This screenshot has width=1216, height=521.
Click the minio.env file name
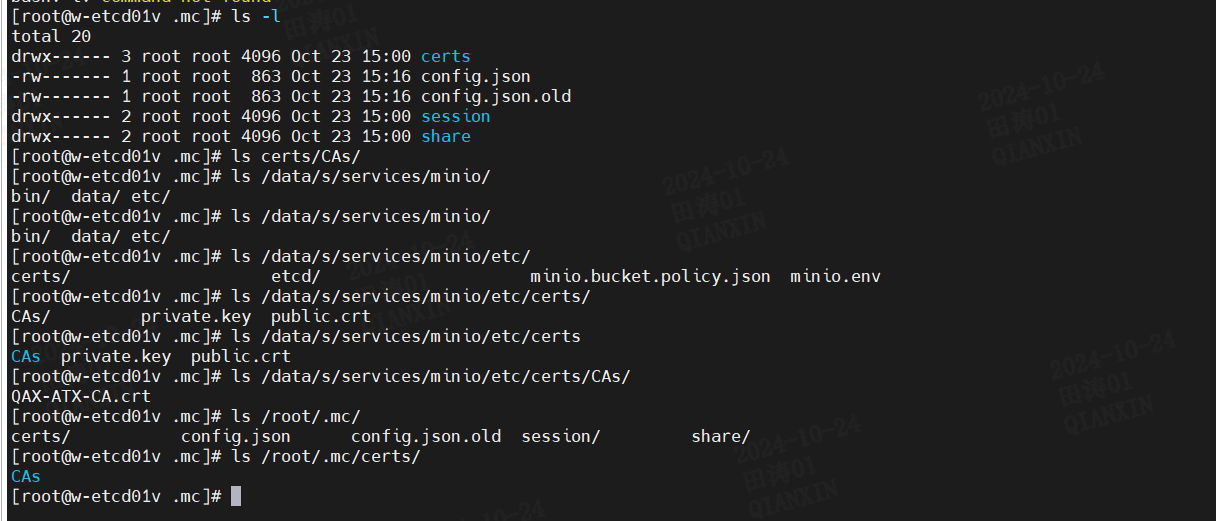coord(836,276)
